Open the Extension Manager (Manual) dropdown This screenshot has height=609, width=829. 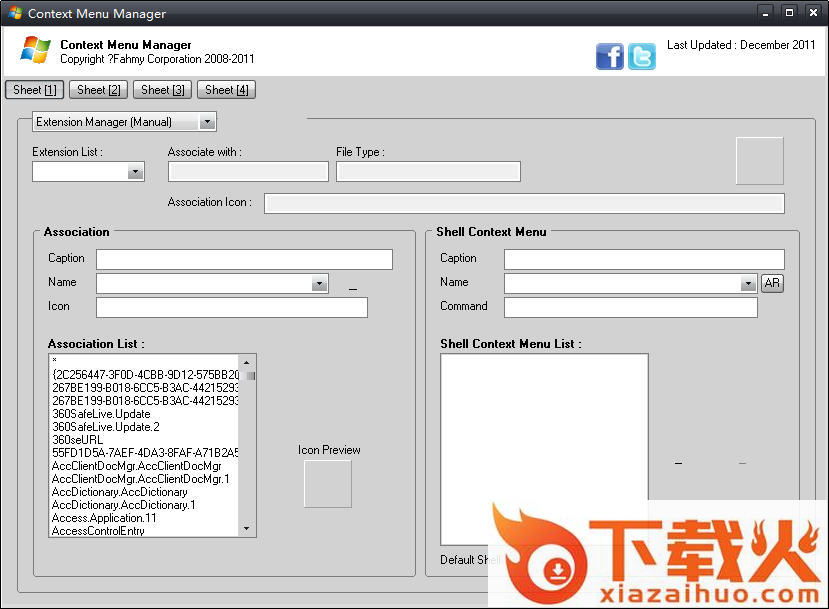click(x=207, y=122)
